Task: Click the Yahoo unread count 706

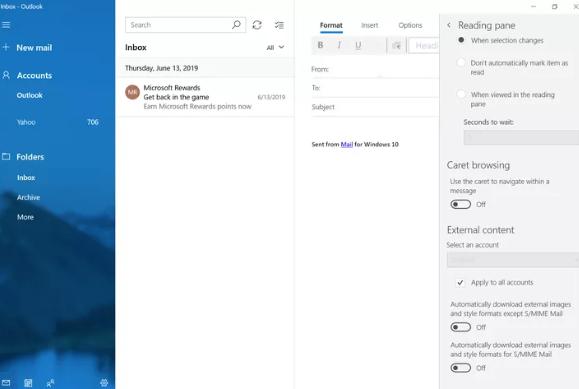Action: 93,122
